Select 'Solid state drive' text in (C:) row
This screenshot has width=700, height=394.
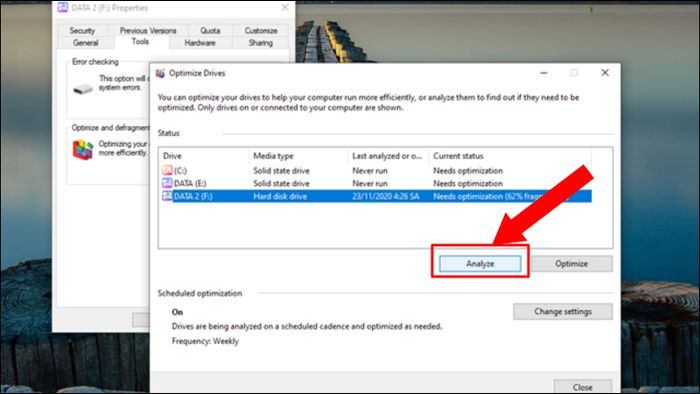coord(281,170)
